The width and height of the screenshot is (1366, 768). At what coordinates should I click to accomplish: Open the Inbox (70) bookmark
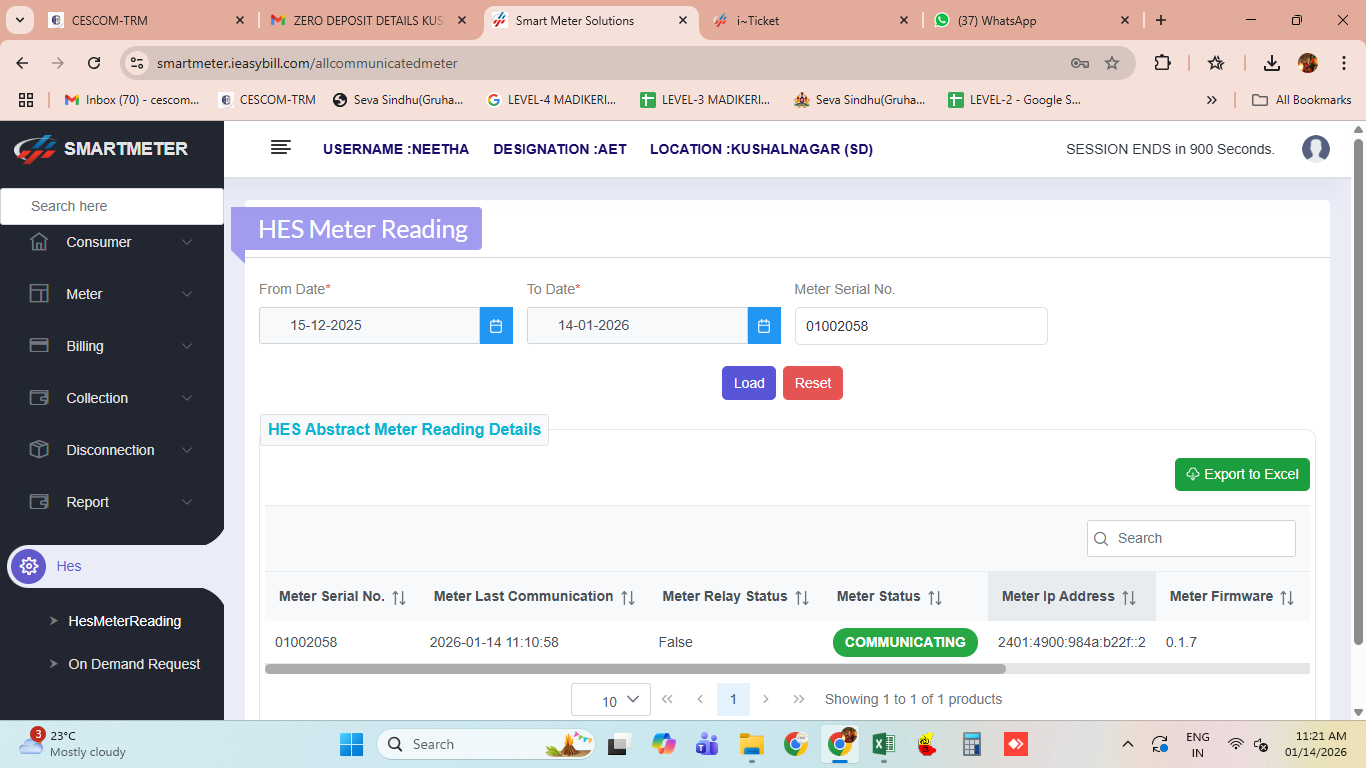coord(132,100)
